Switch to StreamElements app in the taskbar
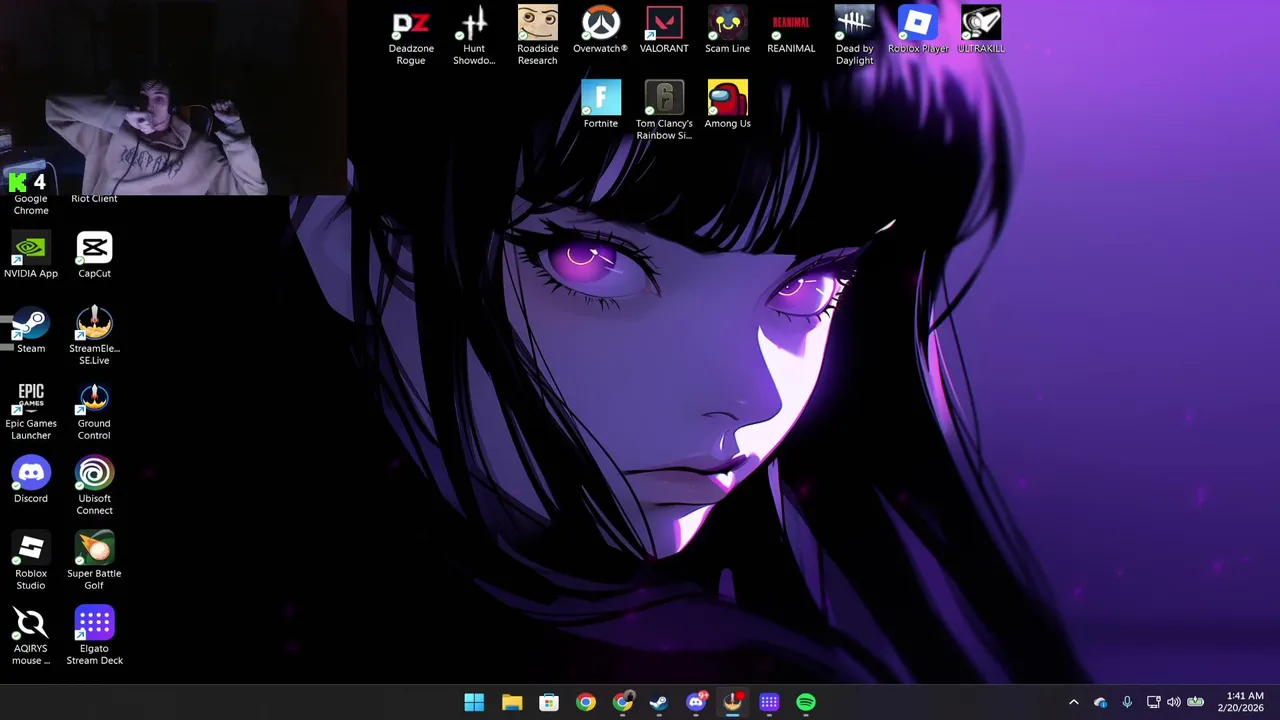This screenshot has height=720, width=1280. click(733, 702)
